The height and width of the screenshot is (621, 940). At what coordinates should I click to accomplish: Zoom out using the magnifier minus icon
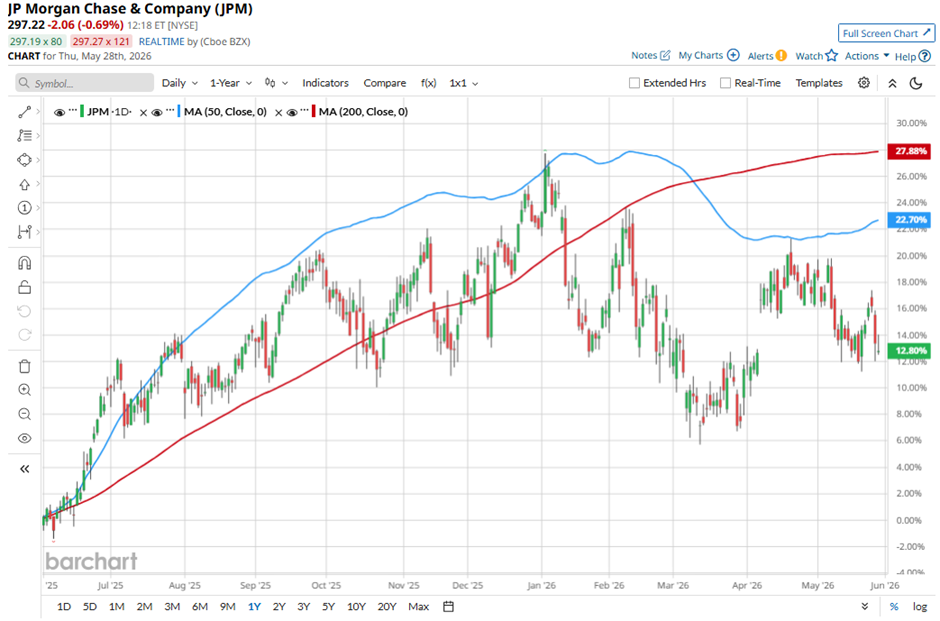pyautogui.click(x=25, y=414)
